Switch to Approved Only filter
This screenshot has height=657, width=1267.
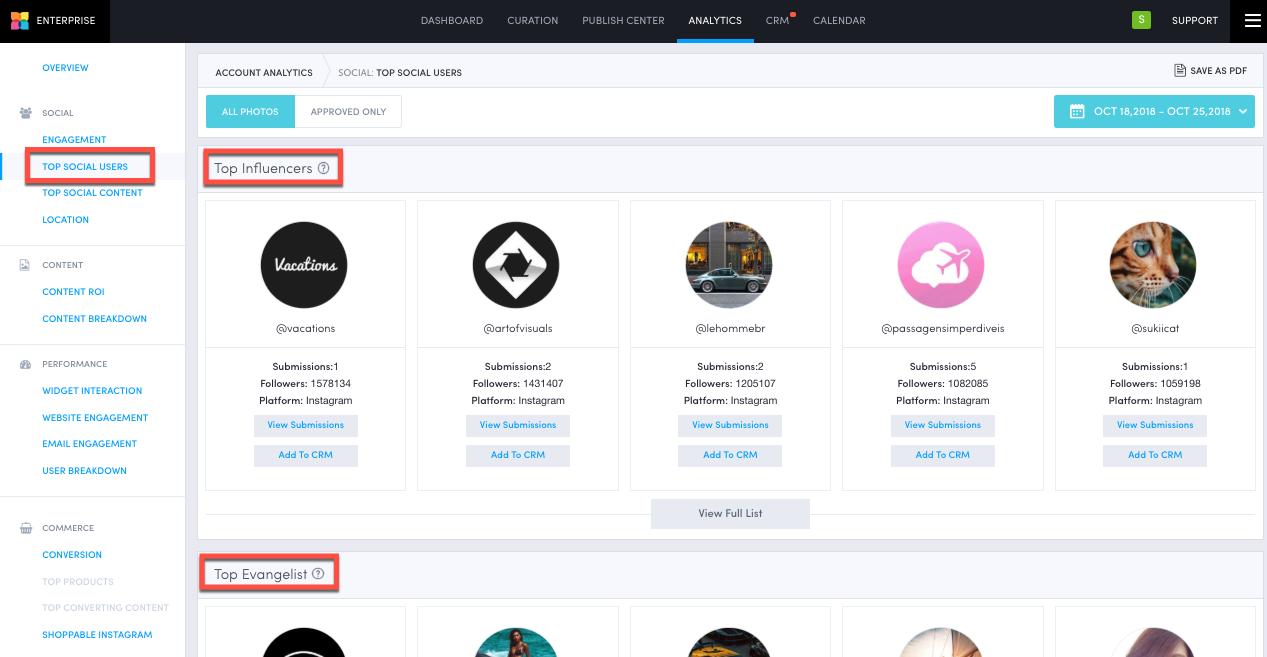[x=348, y=112]
